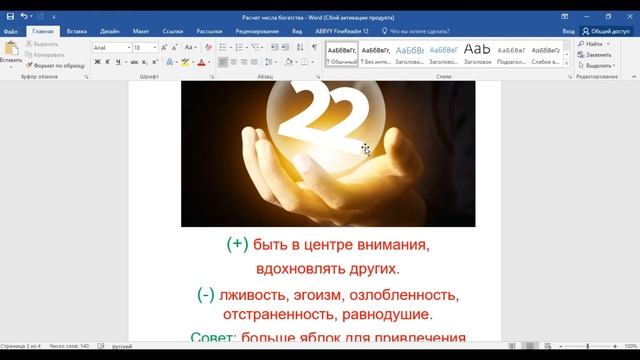This screenshot has width=640, height=360.
Task: Toggle bold (Ж) formatting
Action: [x=97, y=62]
